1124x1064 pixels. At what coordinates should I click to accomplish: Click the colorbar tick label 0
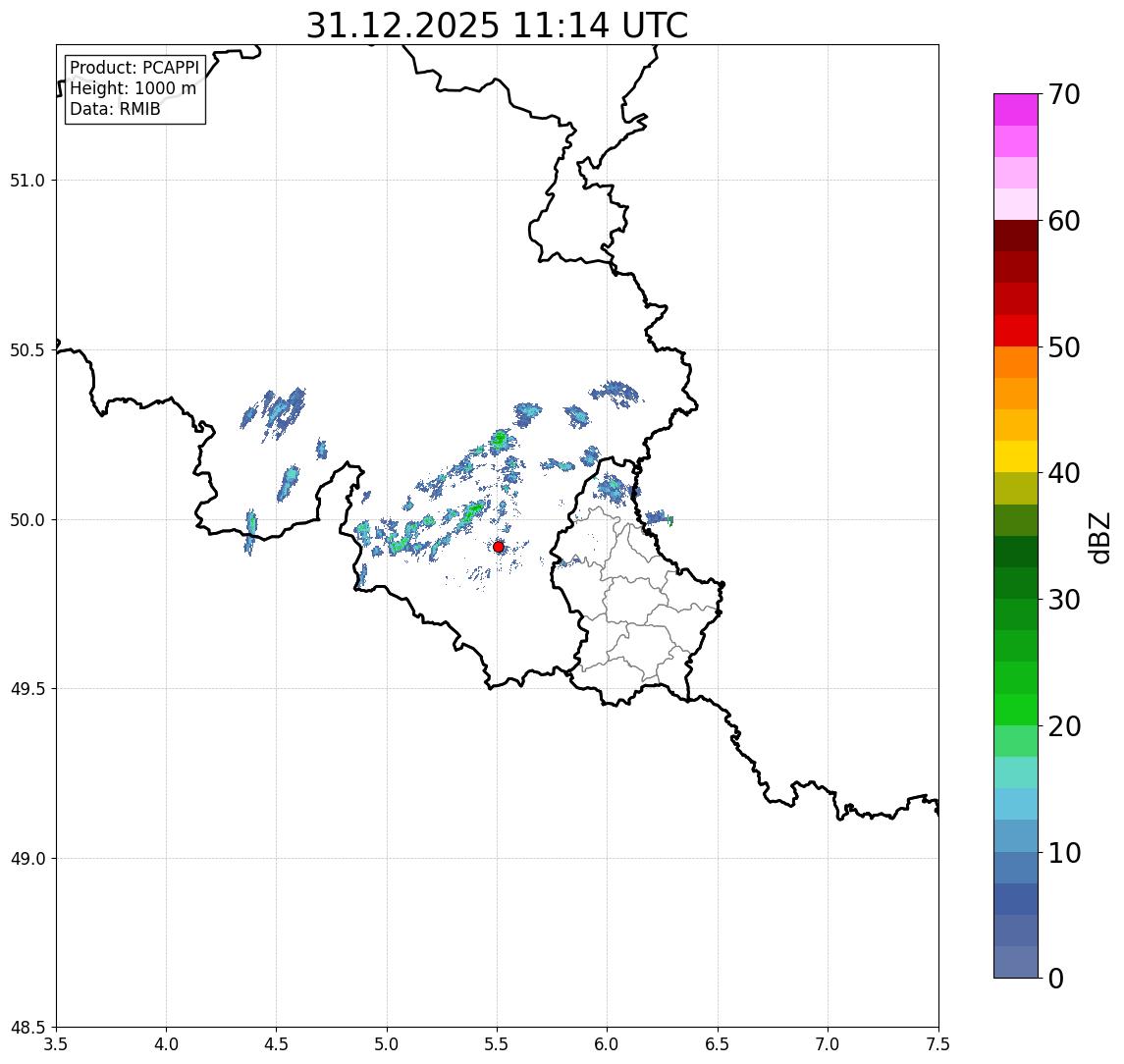click(x=1056, y=979)
